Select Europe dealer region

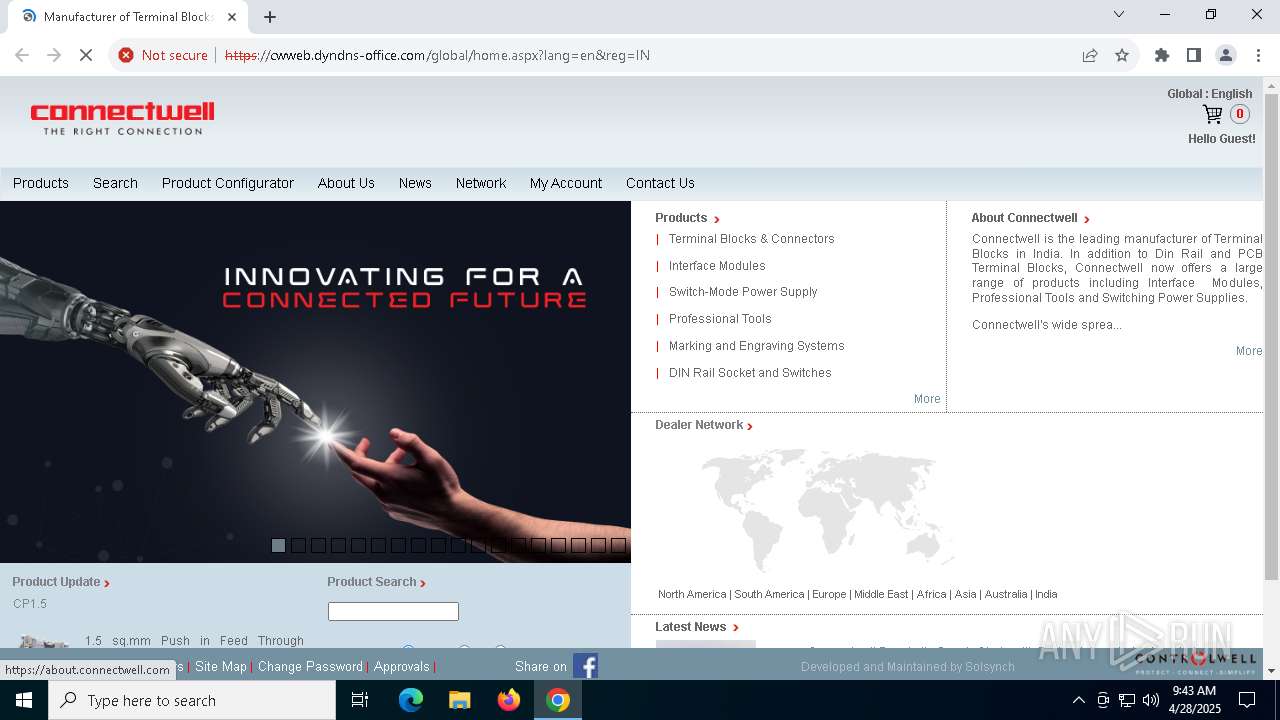829,594
